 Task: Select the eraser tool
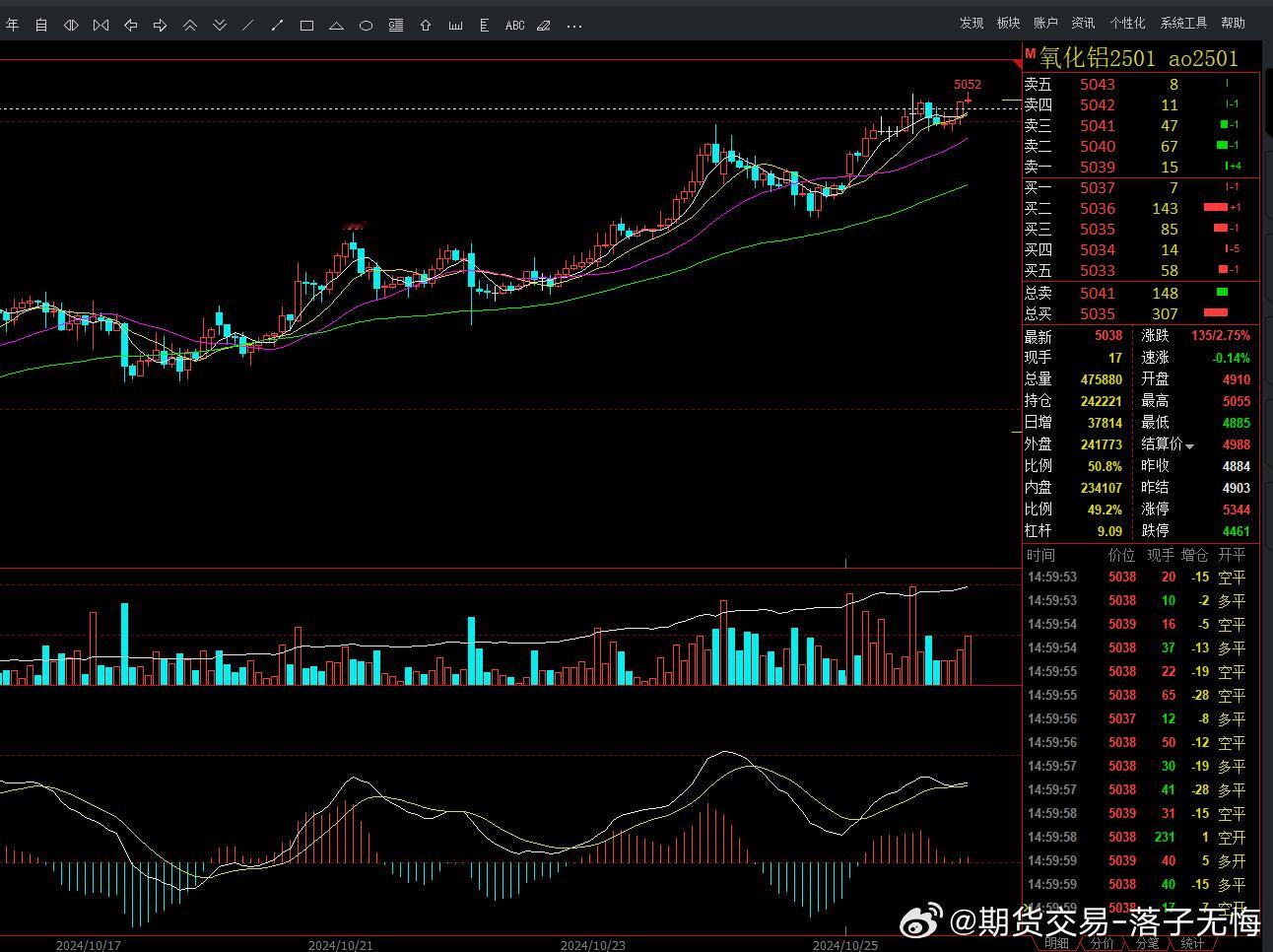544,26
